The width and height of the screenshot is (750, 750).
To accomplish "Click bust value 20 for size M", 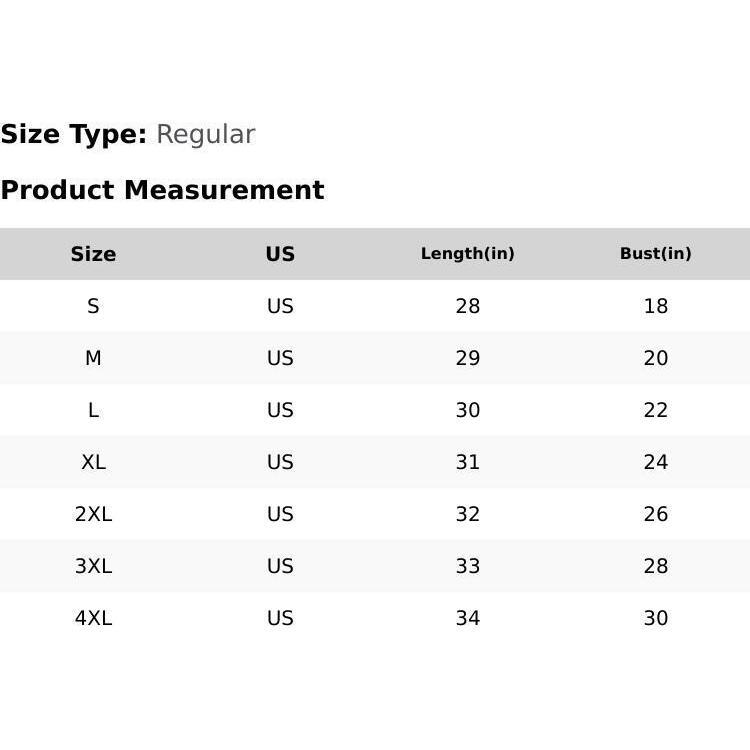I will point(656,358).
